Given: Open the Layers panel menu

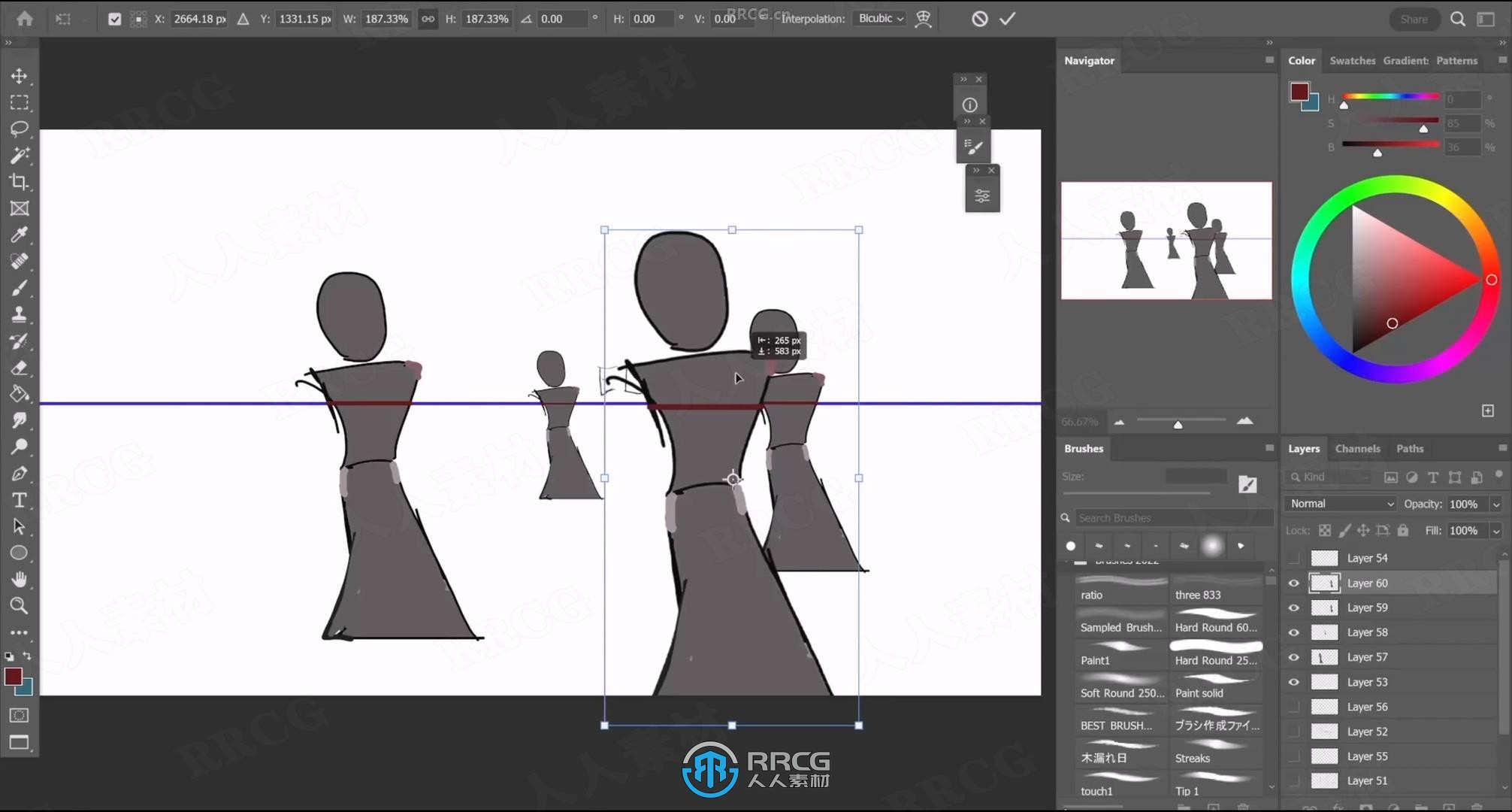Looking at the screenshot, I should [x=1501, y=448].
